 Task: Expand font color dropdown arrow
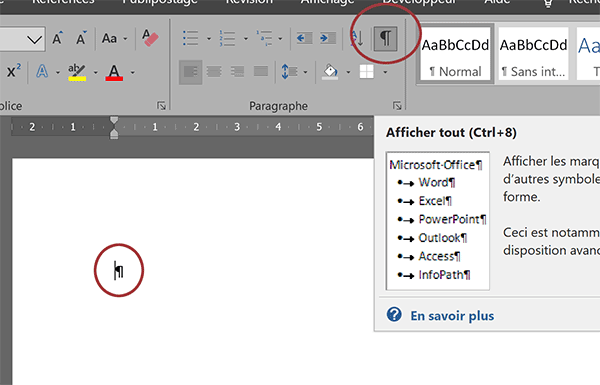[132, 72]
